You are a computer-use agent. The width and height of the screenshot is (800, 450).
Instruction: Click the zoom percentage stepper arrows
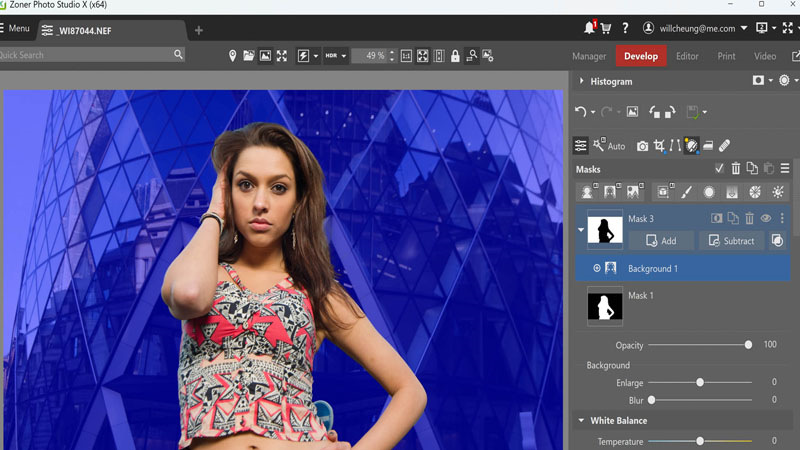(392, 56)
